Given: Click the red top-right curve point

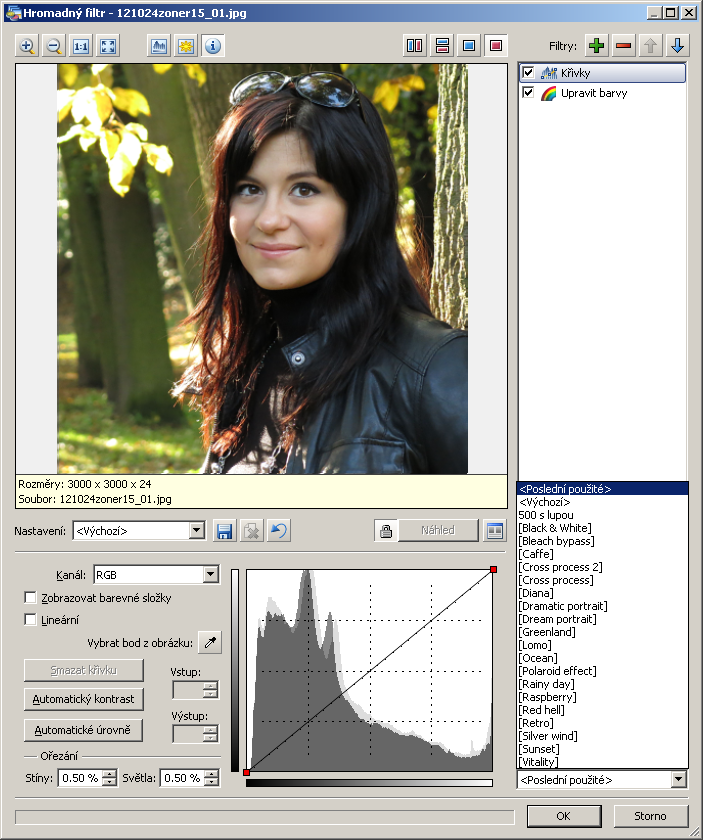Looking at the screenshot, I should pyautogui.click(x=493, y=570).
